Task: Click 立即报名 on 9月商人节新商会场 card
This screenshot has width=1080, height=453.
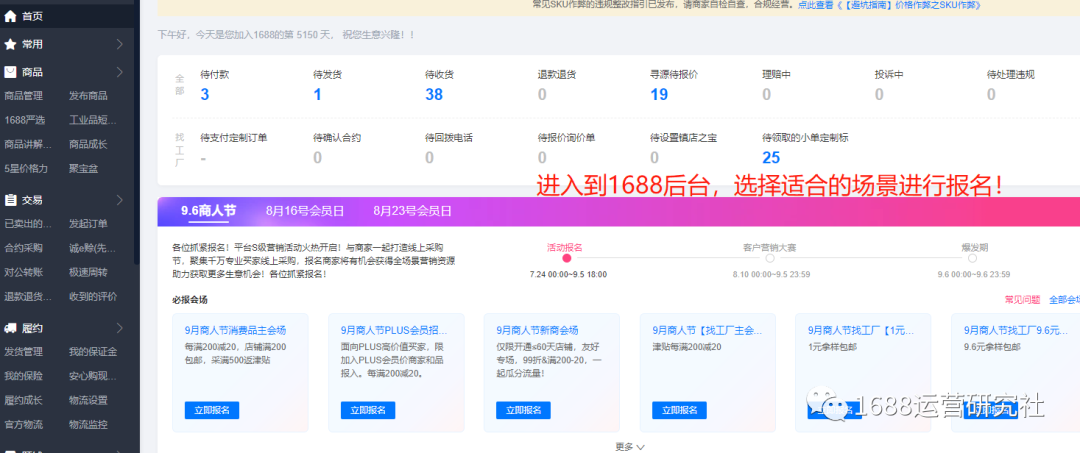Action: pyautogui.click(x=523, y=410)
